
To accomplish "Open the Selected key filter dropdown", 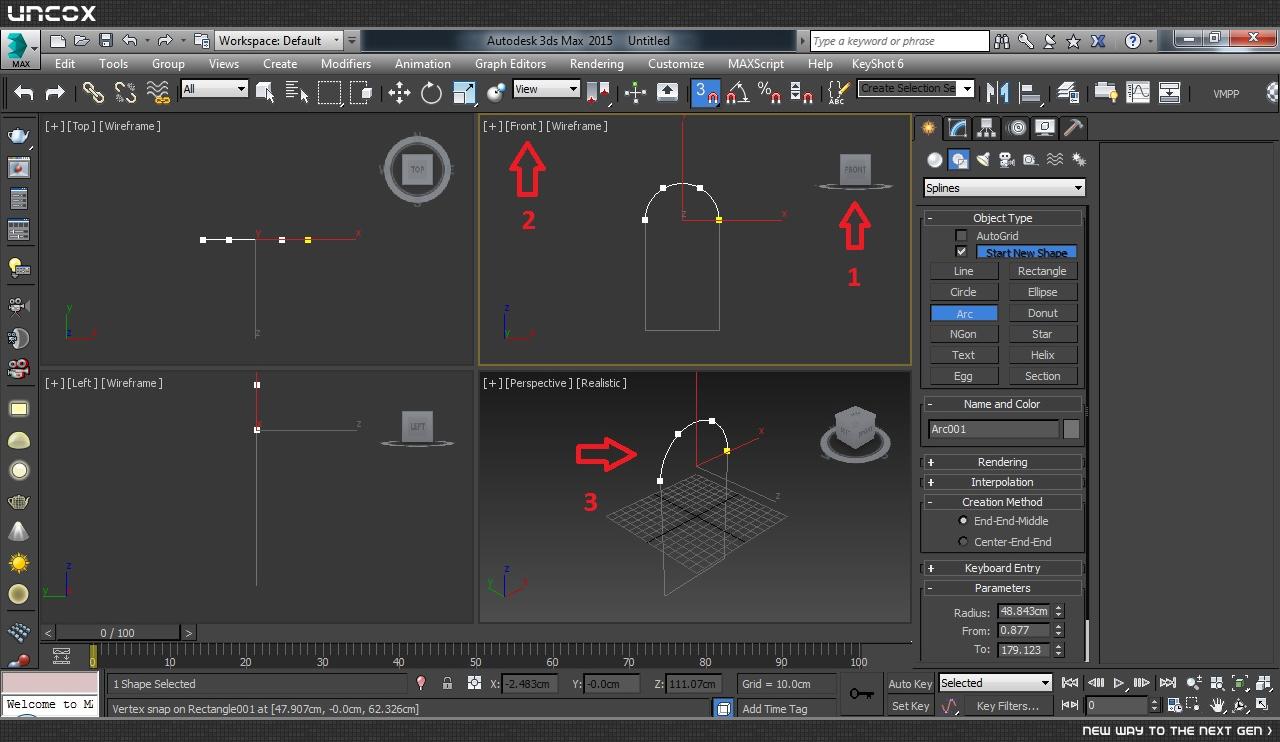I will [995, 683].
